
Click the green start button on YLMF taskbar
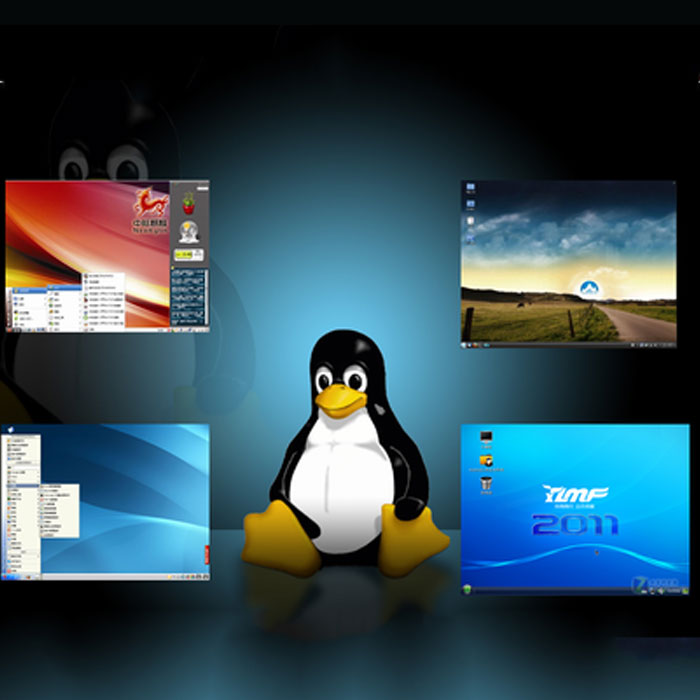click(467, 590)
